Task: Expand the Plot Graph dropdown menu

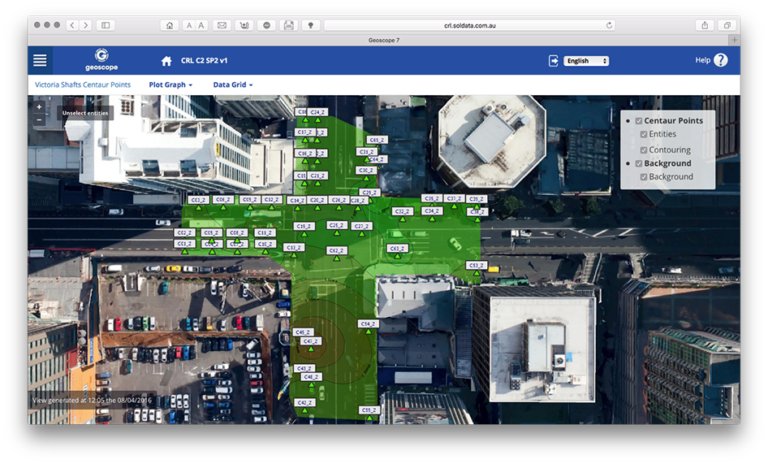Action: [170, 85]
